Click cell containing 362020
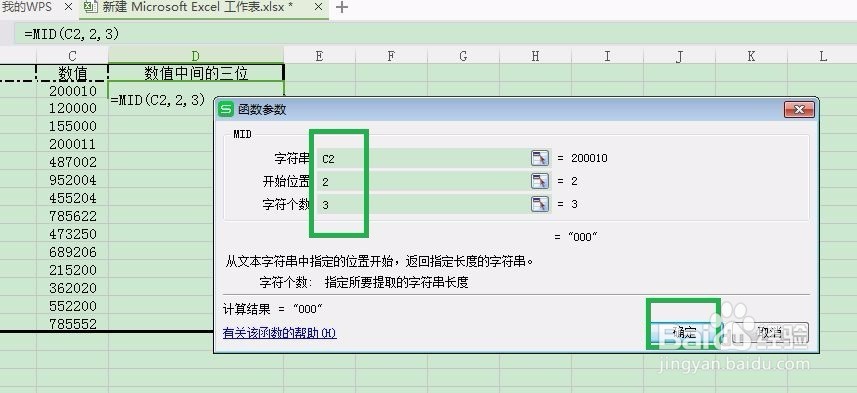Viewport: 857px width, 393px height. click(72, 288)
